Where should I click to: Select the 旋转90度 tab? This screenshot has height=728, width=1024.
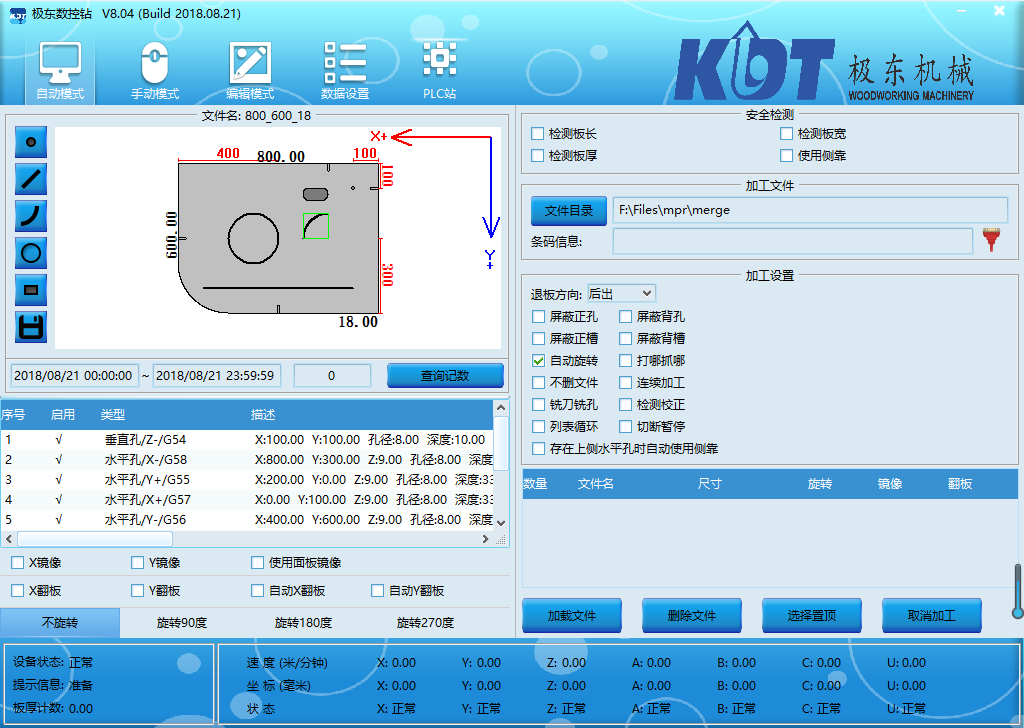click(x=181, y=623)
